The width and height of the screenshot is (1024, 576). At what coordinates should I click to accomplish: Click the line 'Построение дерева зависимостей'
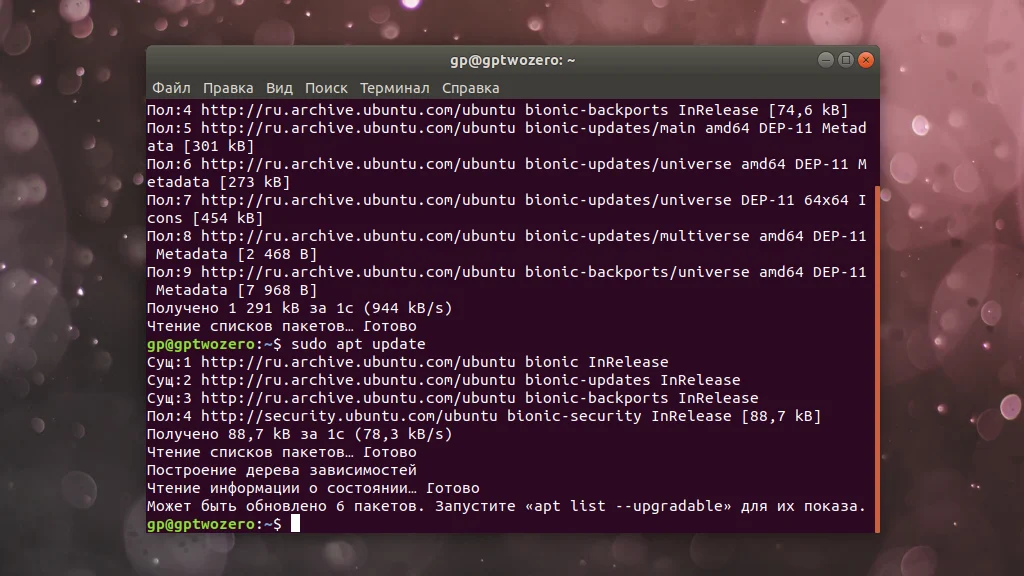point(281,470)
